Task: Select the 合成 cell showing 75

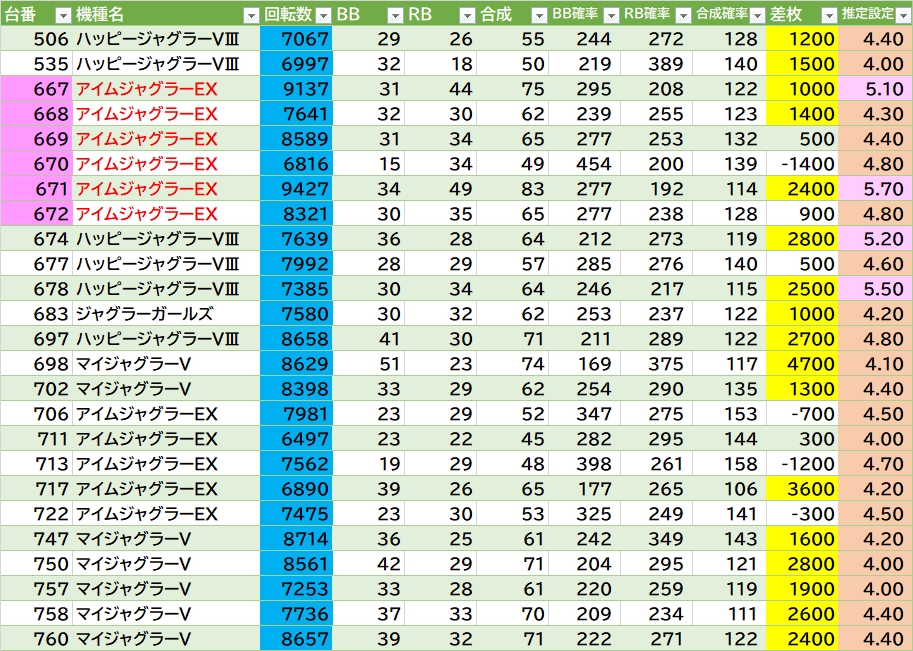Action: pyautogui.click(x=512, y=89)
